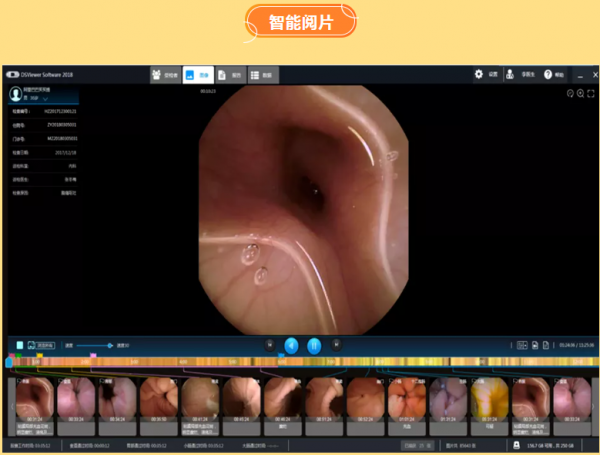Open the settings gear icon

click(479, 74)
